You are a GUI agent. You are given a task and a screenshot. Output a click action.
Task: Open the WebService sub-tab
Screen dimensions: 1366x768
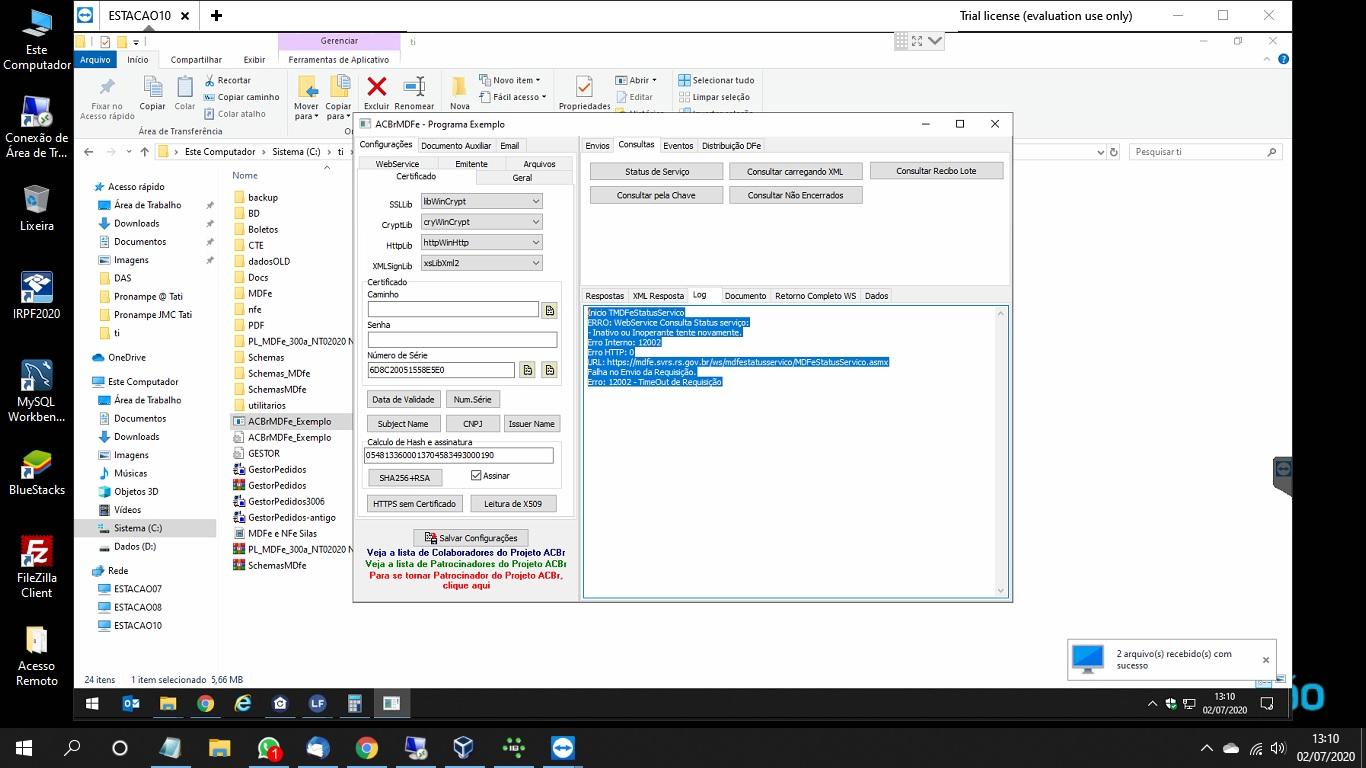(397, 164)
